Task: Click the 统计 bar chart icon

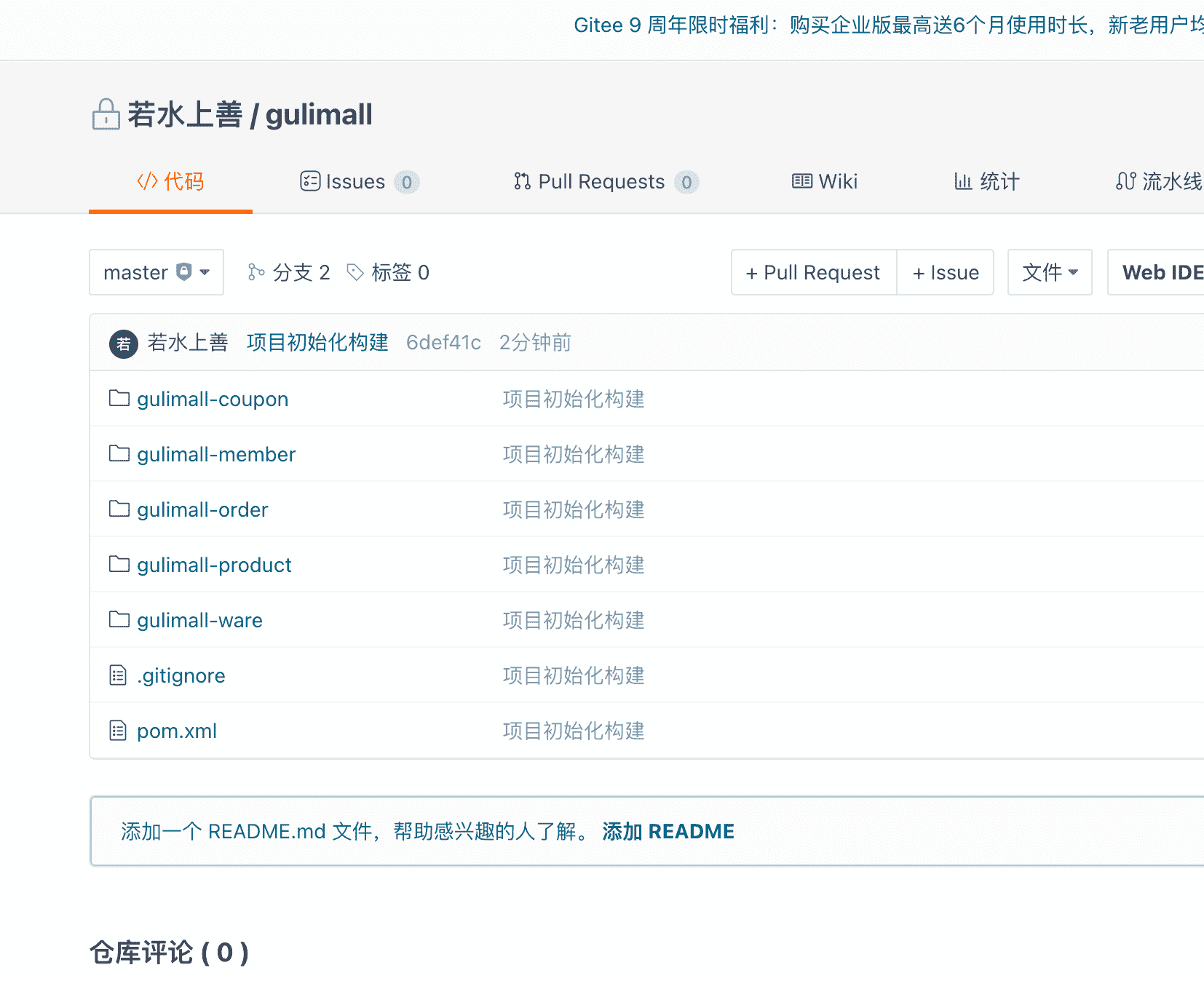Action: [963, 181]
